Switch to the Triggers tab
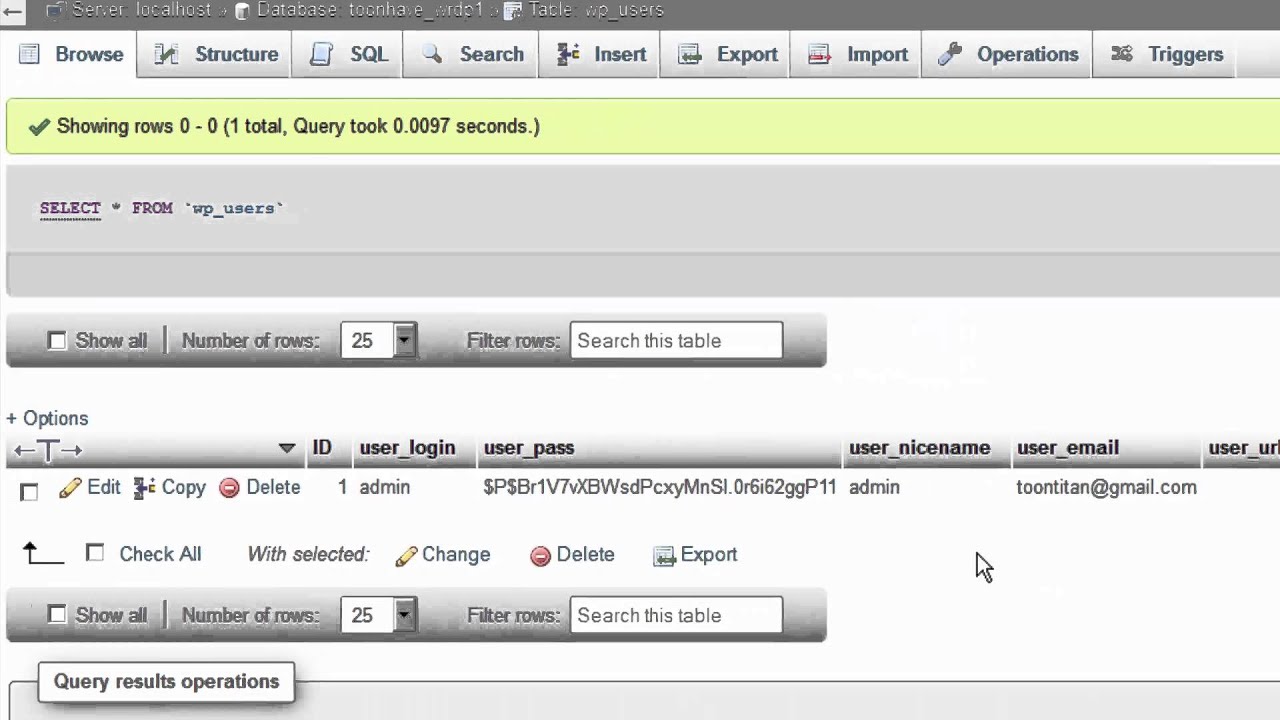Screen dimensions: 1280x720 1166,55
